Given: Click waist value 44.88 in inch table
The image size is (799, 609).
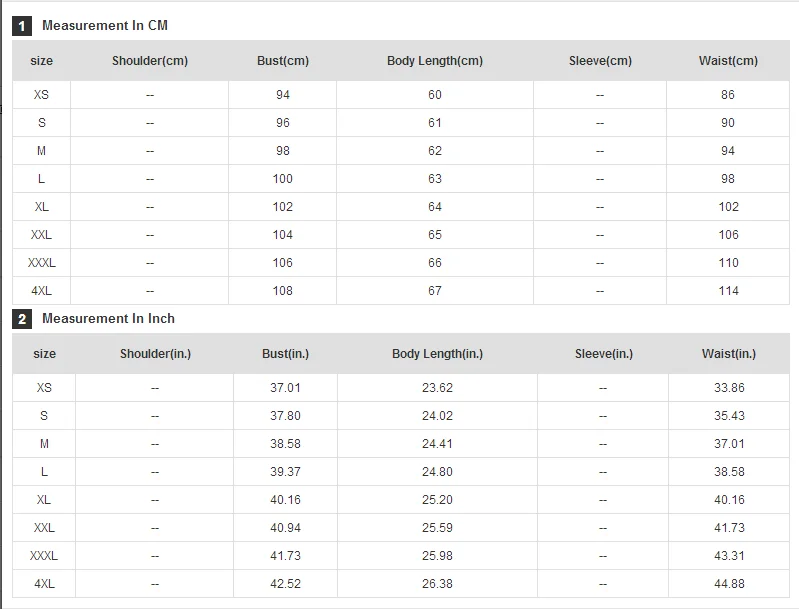Looking at the screenshot, I should point(729,584).
